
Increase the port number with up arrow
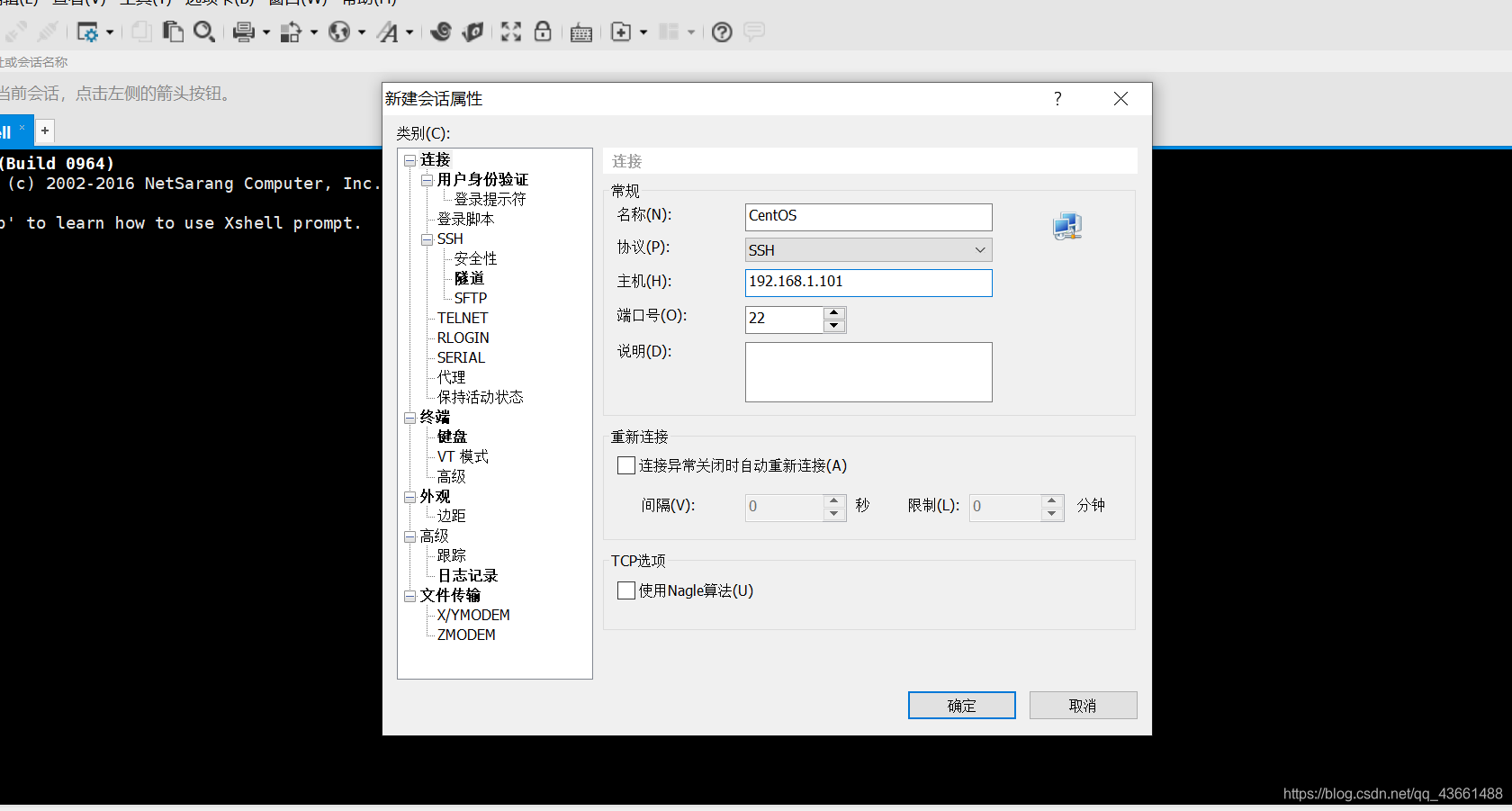(834, 313)
